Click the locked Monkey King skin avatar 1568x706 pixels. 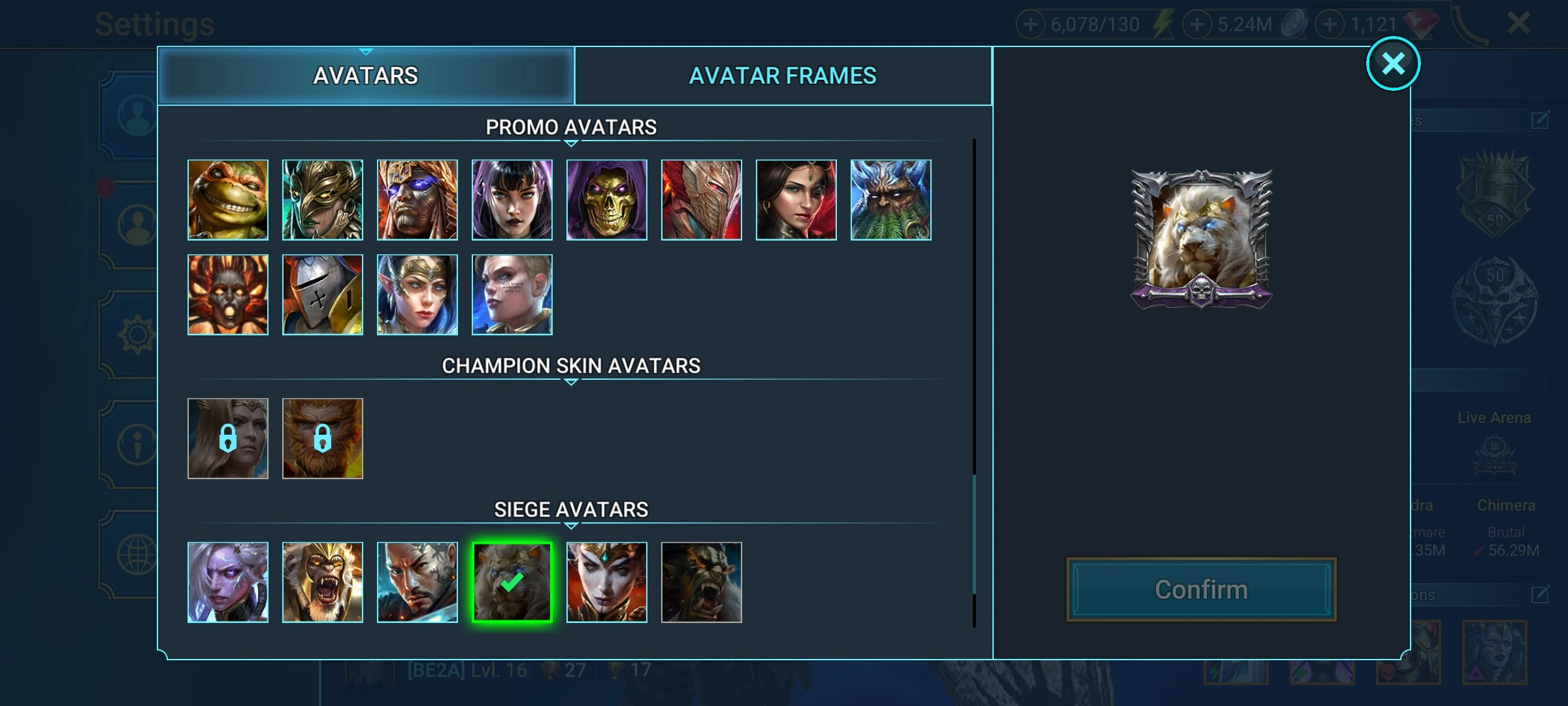point(322,439)
